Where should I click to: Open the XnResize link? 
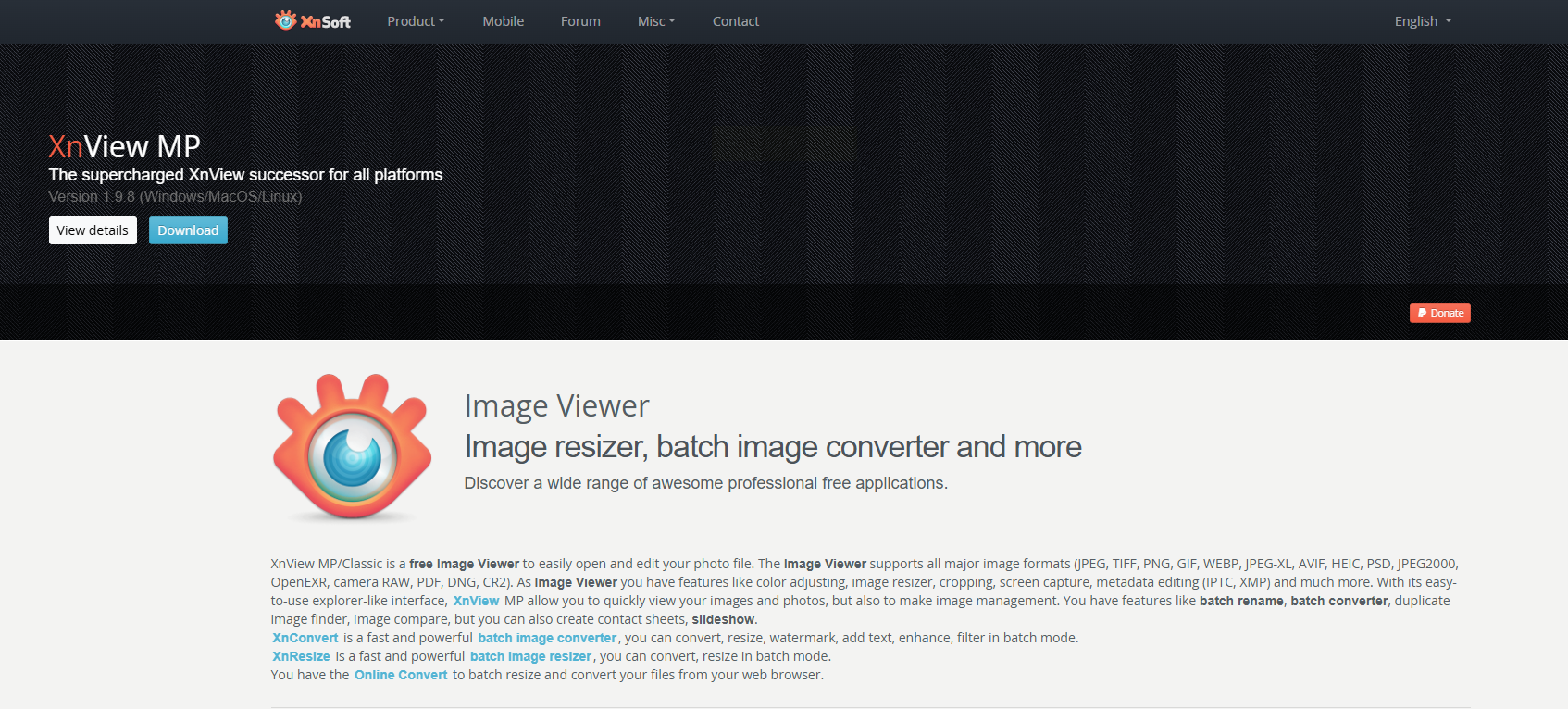[301, 656]
